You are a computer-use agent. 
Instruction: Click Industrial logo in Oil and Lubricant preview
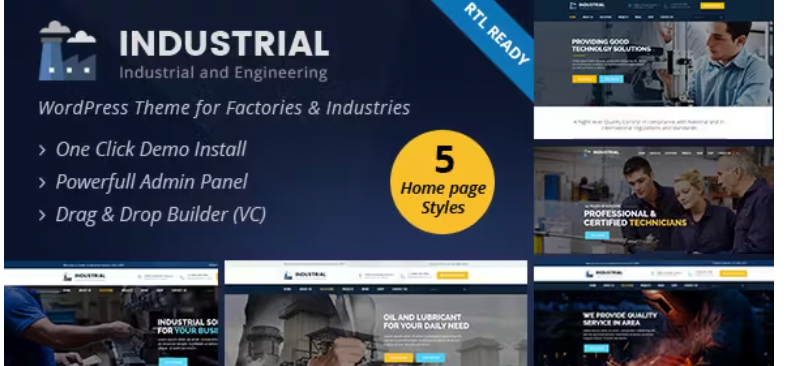coord(305,275)
